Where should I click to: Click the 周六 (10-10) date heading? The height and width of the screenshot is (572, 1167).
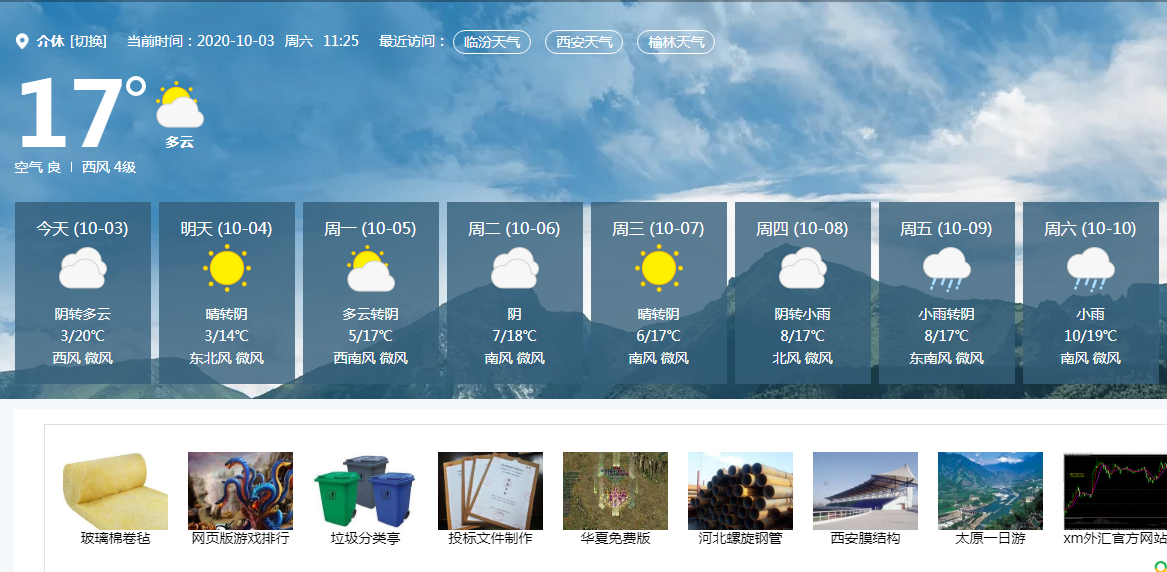click(1090, 229)
